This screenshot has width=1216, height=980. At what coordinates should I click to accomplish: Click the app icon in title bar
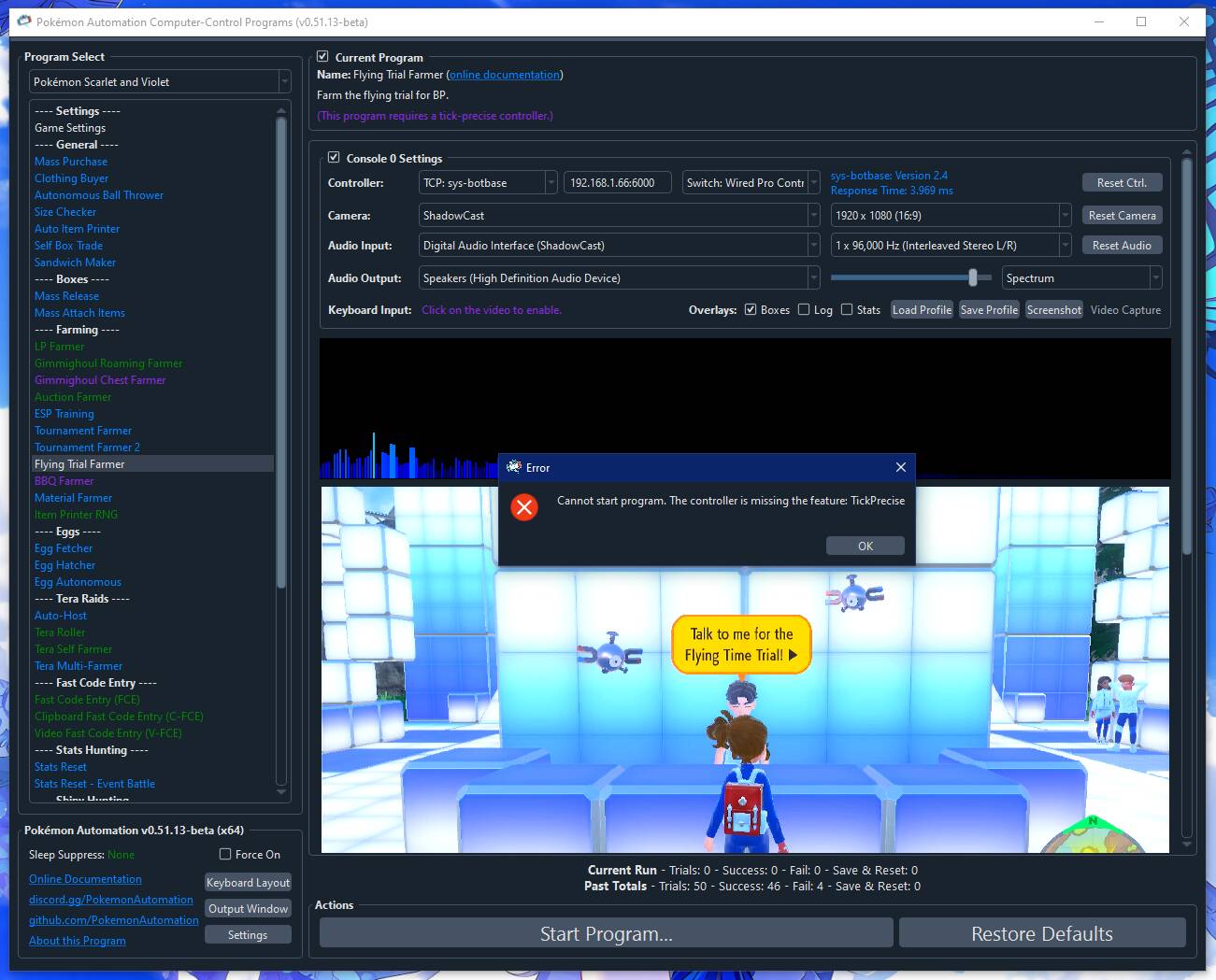[x=24, y=21]
